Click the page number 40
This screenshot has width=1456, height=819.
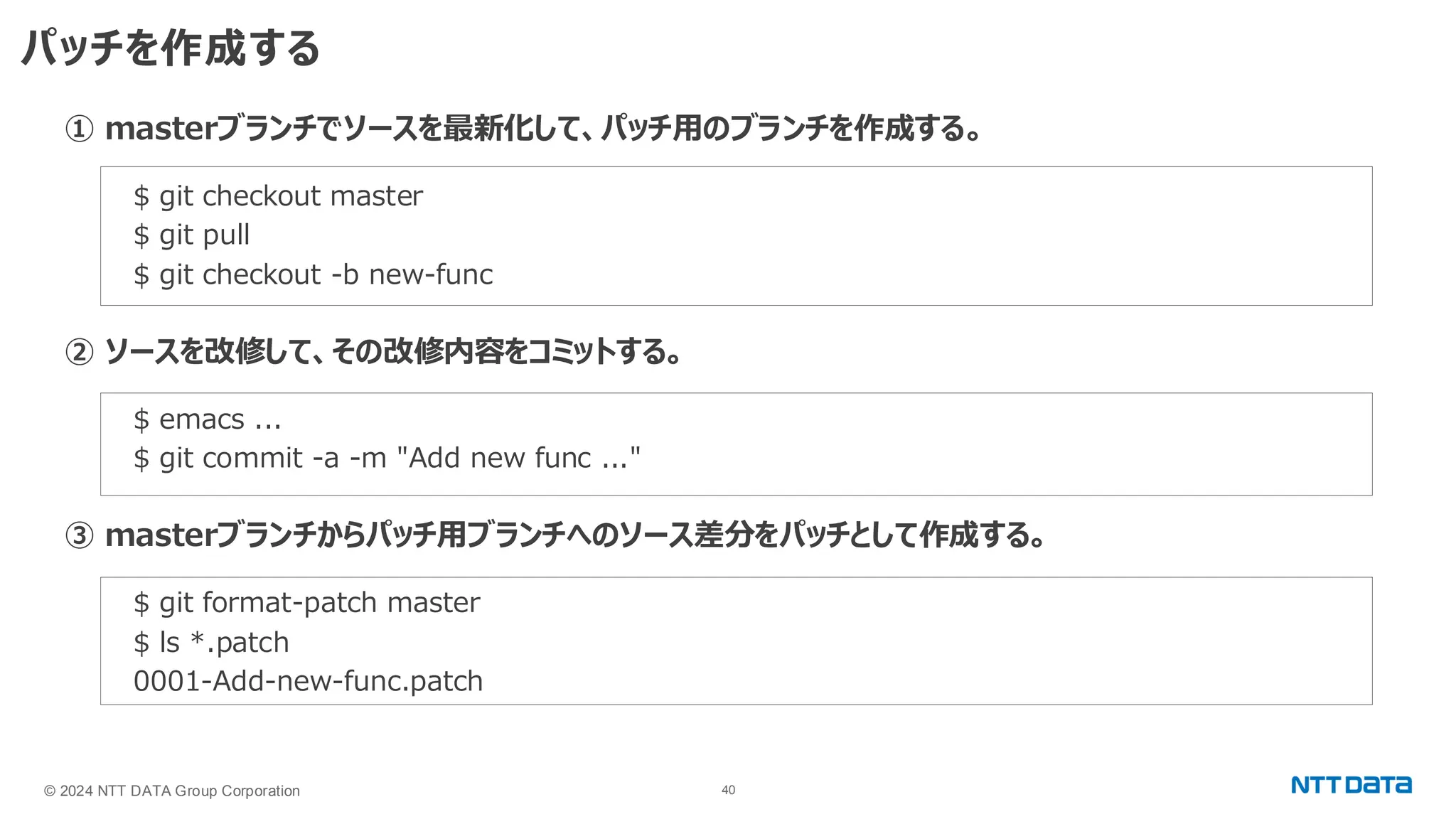point(728,790)
